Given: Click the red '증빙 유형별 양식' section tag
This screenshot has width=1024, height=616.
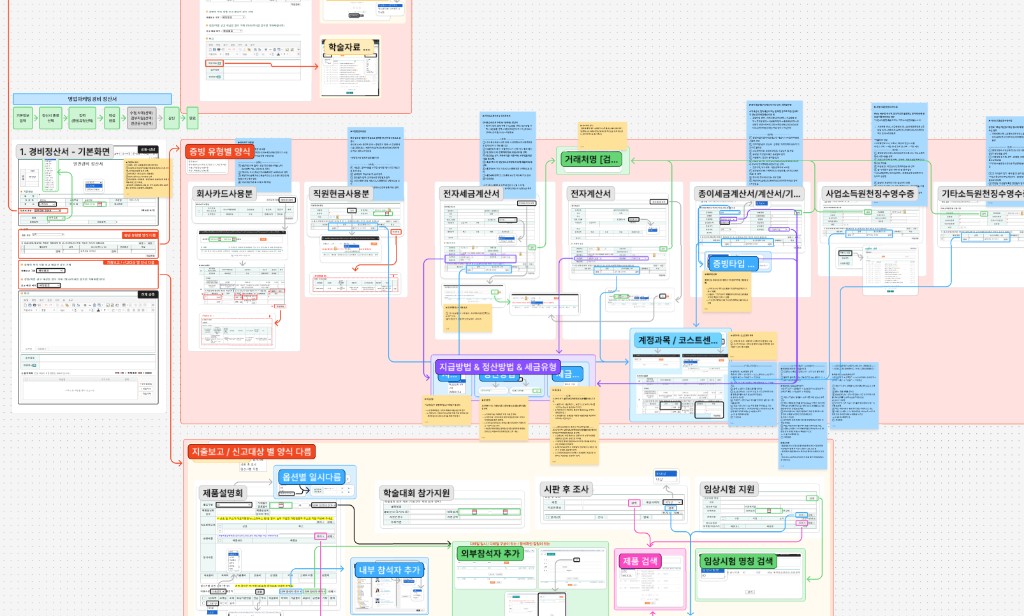Looking at the screenshot, I should pyautogui.click(x=219, y=152).
